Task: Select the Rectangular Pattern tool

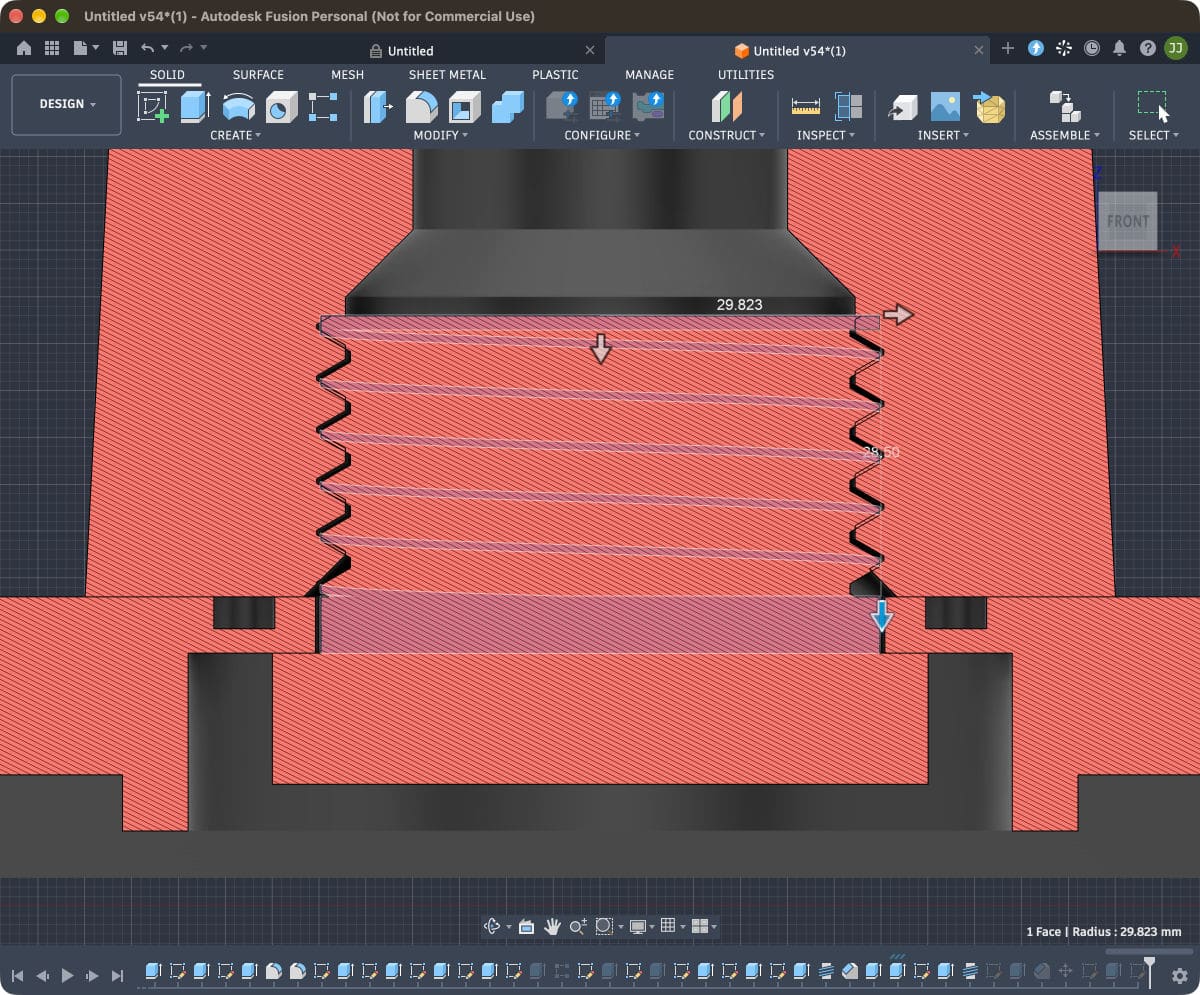Action: tap(323, 106)
